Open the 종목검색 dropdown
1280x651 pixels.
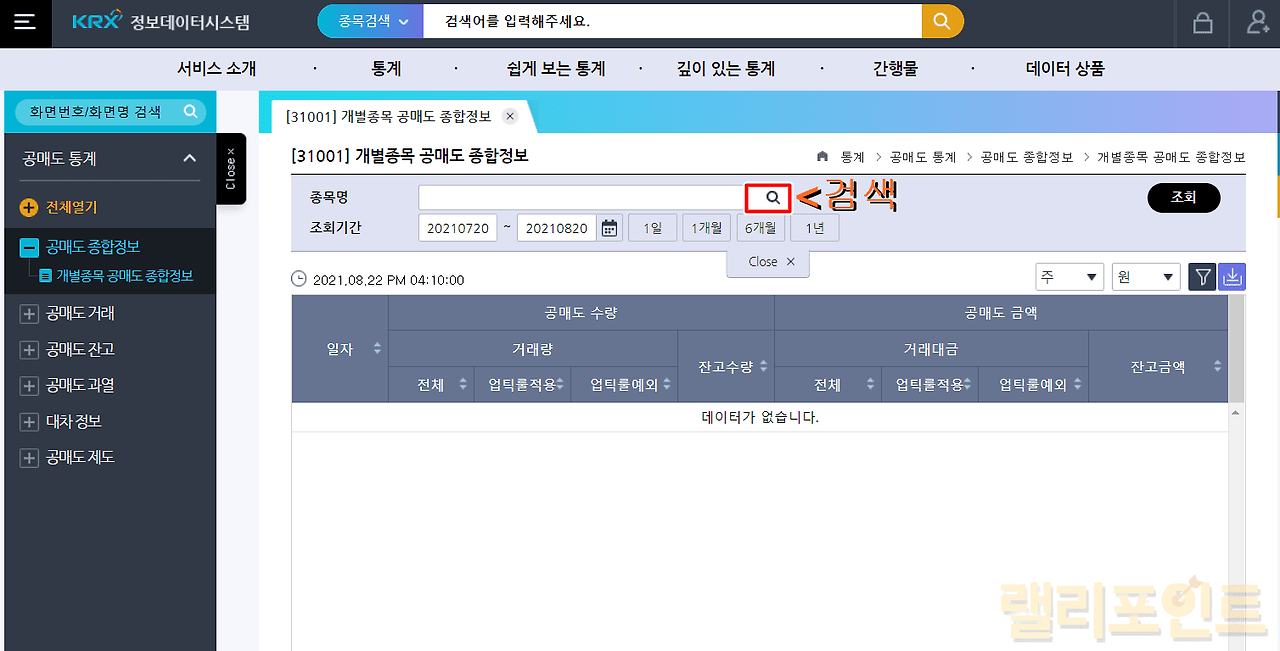pos(370,21)
